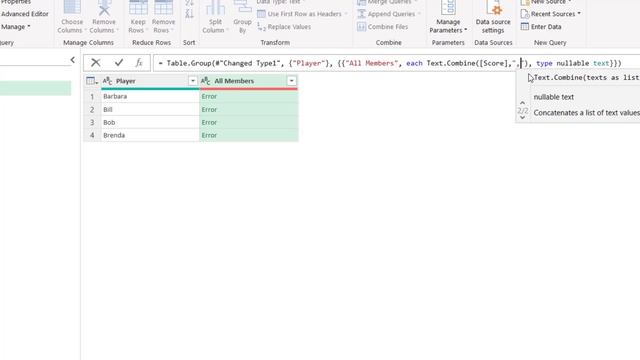Screen dimensions: 640x360
Task: Select row number 4
Action: (x=92, y=135)
